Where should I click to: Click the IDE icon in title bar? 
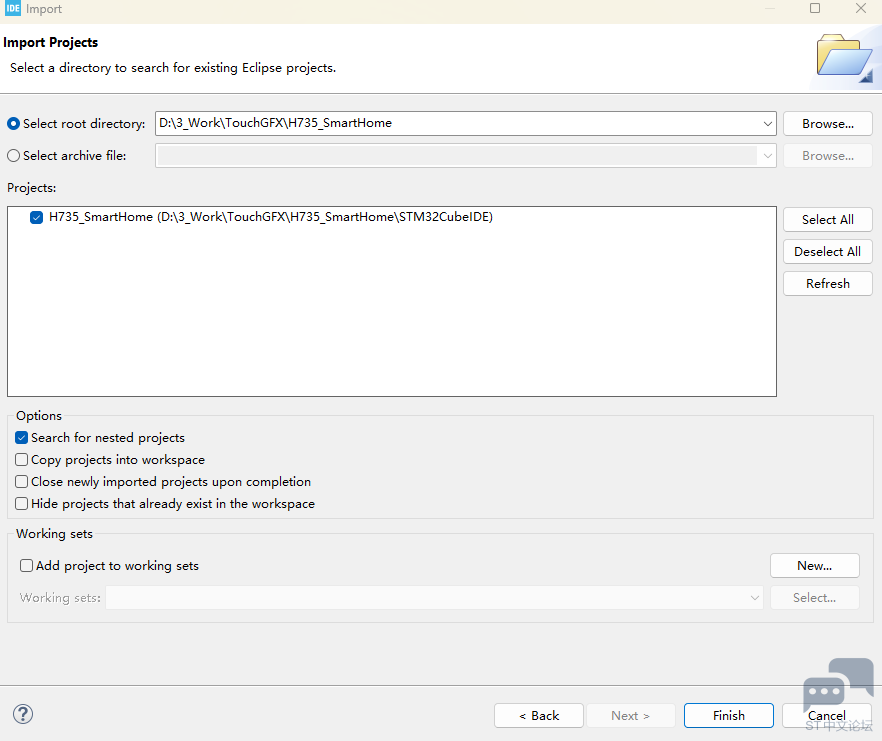12,8
